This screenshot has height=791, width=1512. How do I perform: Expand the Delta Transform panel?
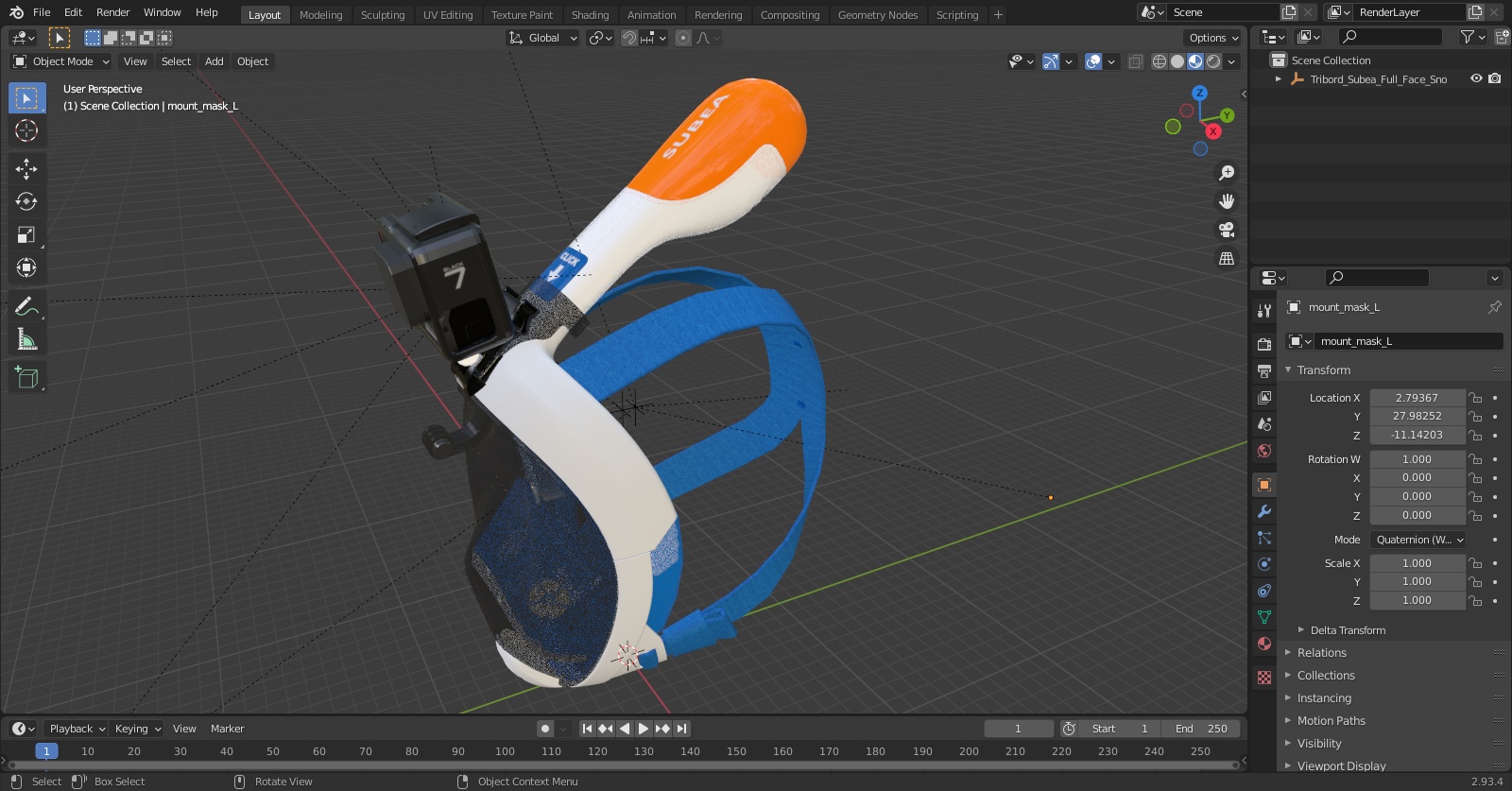pyautogui.click(x=1348, y=630)
